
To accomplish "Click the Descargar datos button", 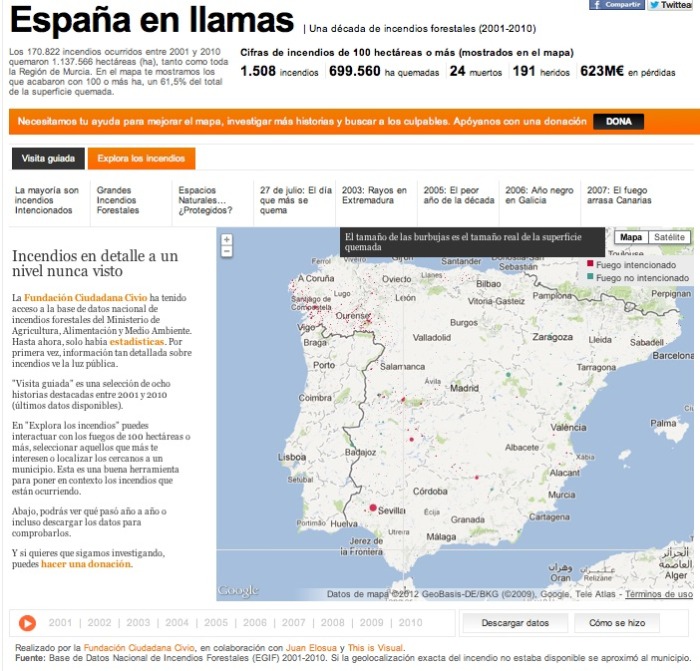I will pos(515,623).
